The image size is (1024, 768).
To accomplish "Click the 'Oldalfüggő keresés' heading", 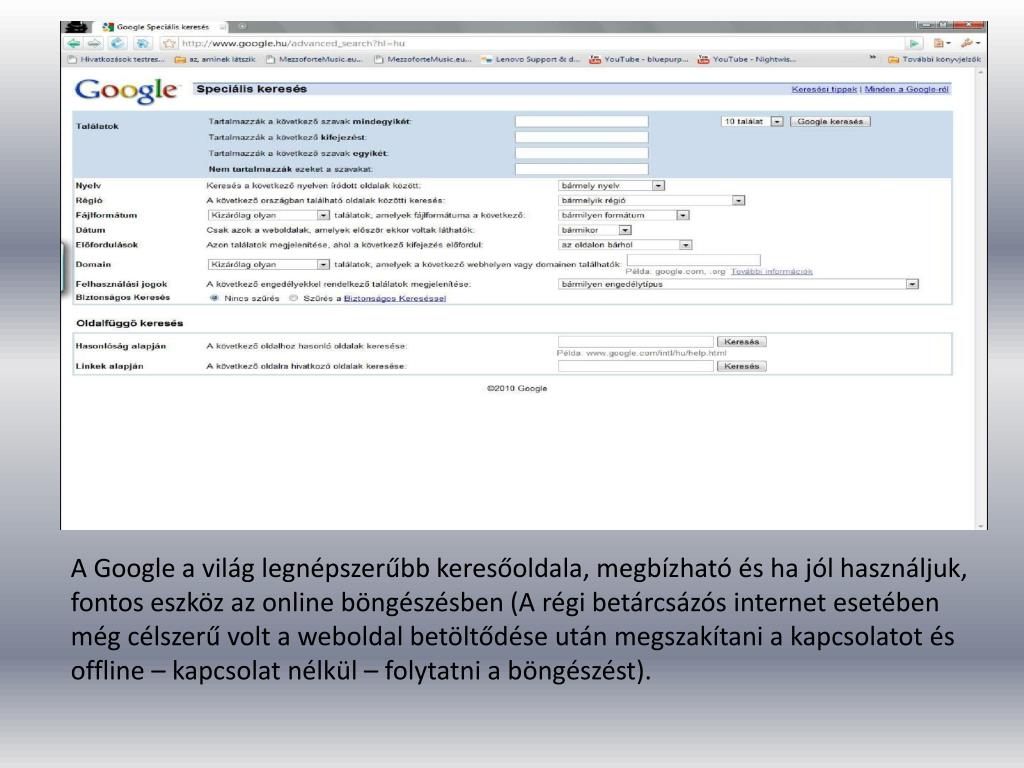I will [129, 323].
